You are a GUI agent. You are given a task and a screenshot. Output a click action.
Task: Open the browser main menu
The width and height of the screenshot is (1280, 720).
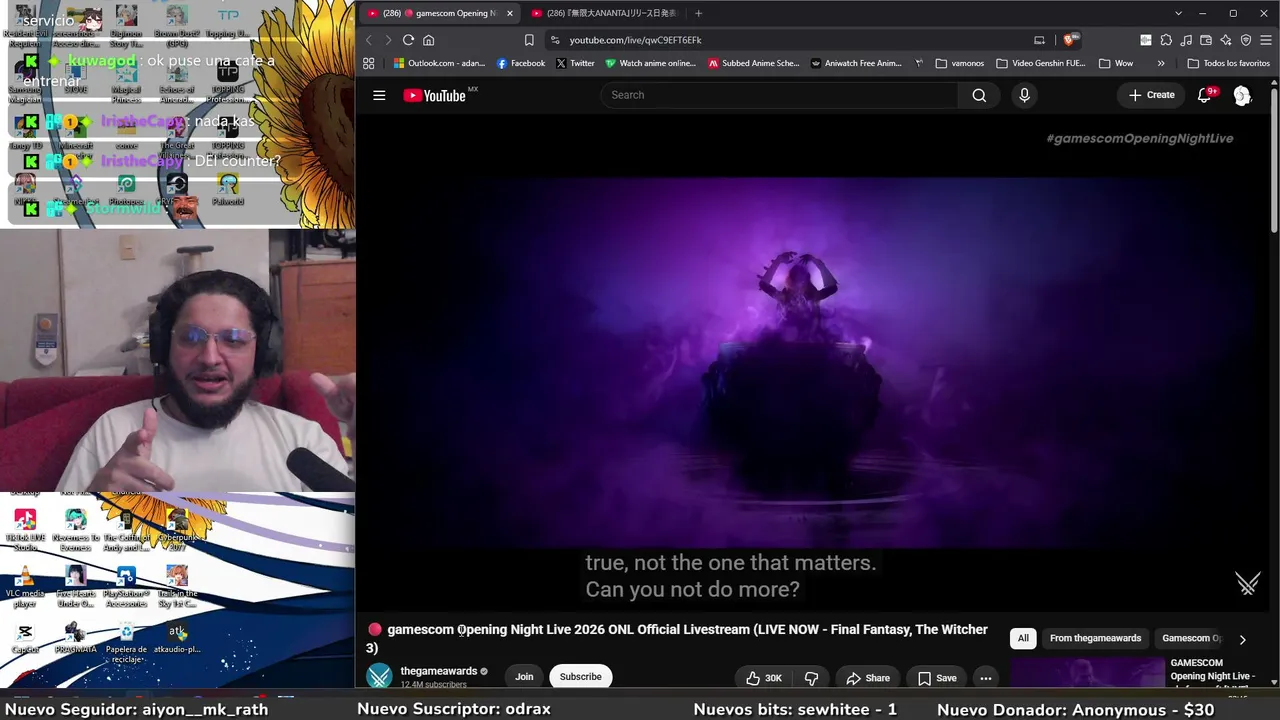tap(1266, 40)
